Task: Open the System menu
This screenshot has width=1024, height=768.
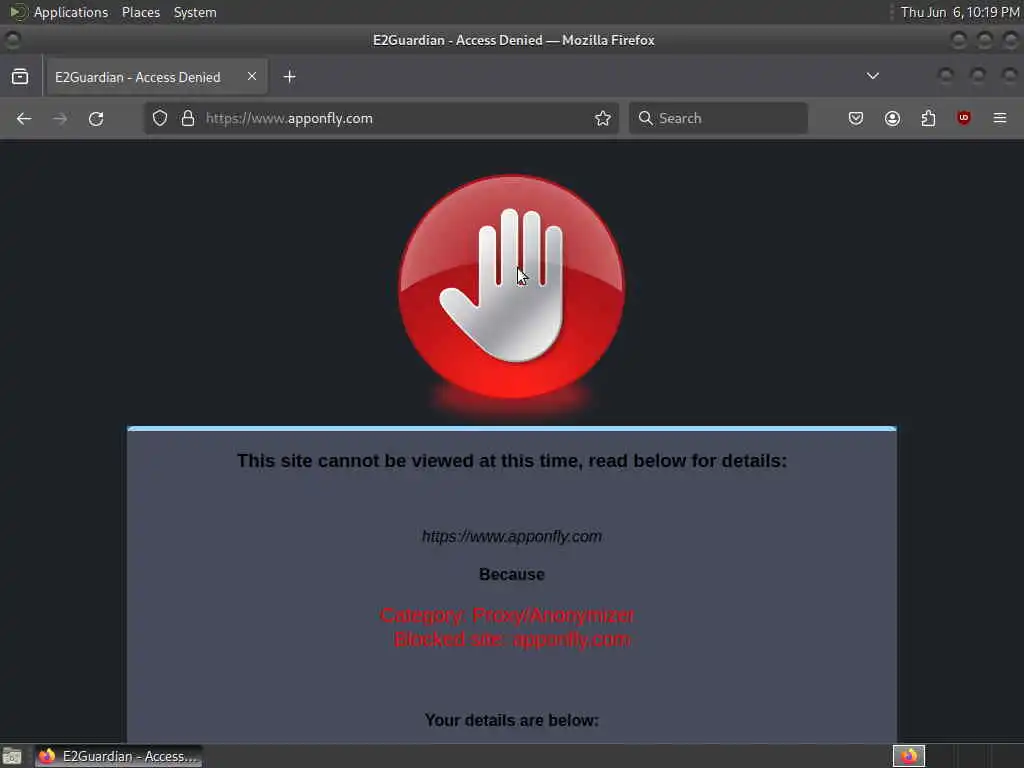Action: point(195,12)
